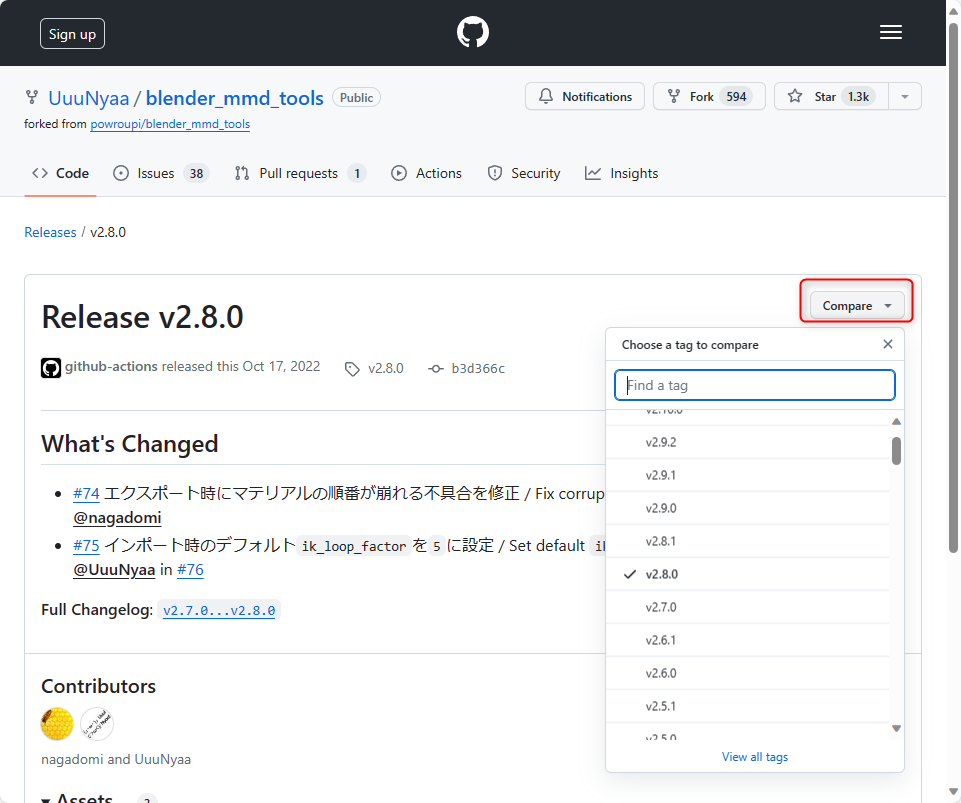
Task: Fork the blender_mmd_tools repository
Action: [x=709, y=96]
